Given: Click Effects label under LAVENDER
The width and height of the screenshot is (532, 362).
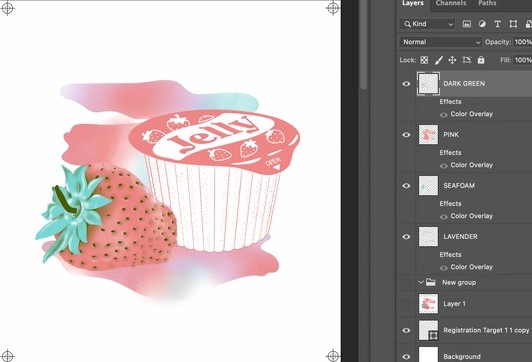Looking at the screenshot, I should point(450,254).
